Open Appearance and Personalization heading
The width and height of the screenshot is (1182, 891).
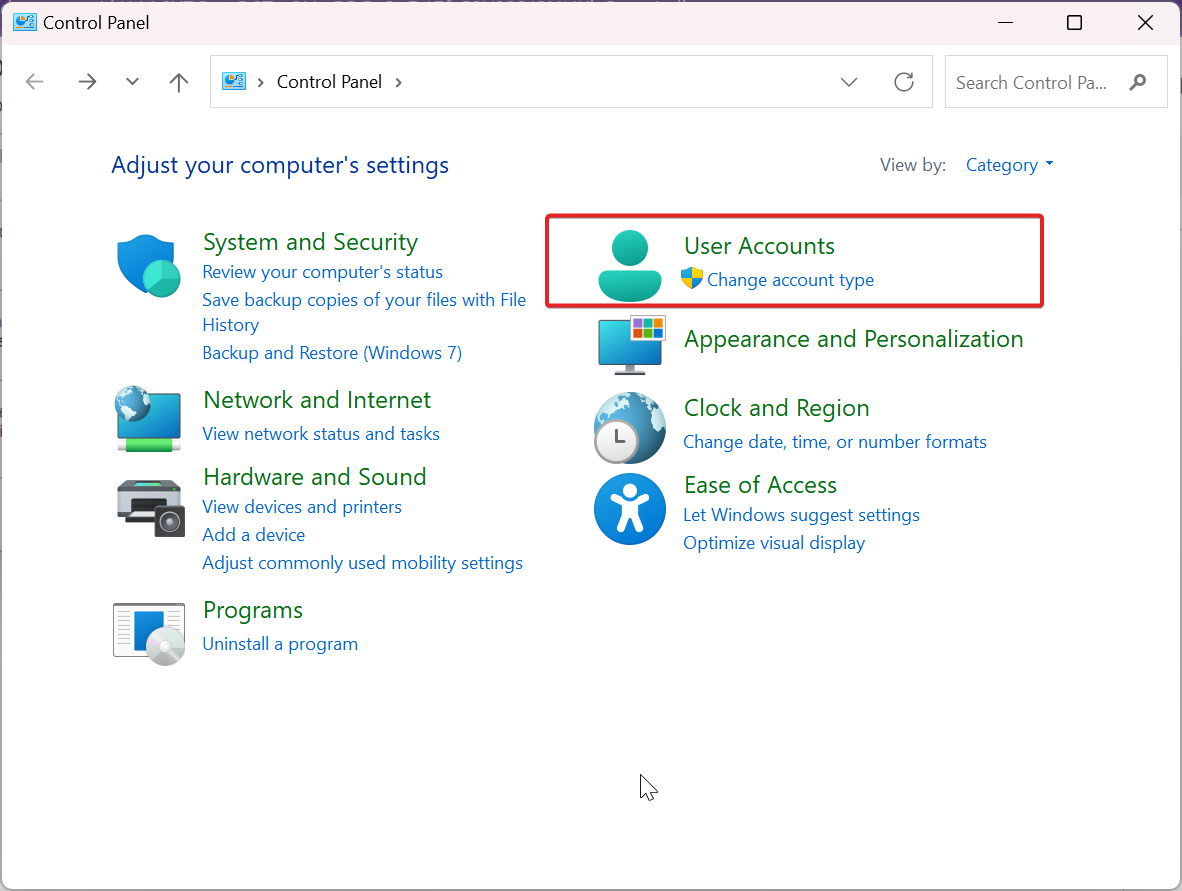click(x=853, y=339)
